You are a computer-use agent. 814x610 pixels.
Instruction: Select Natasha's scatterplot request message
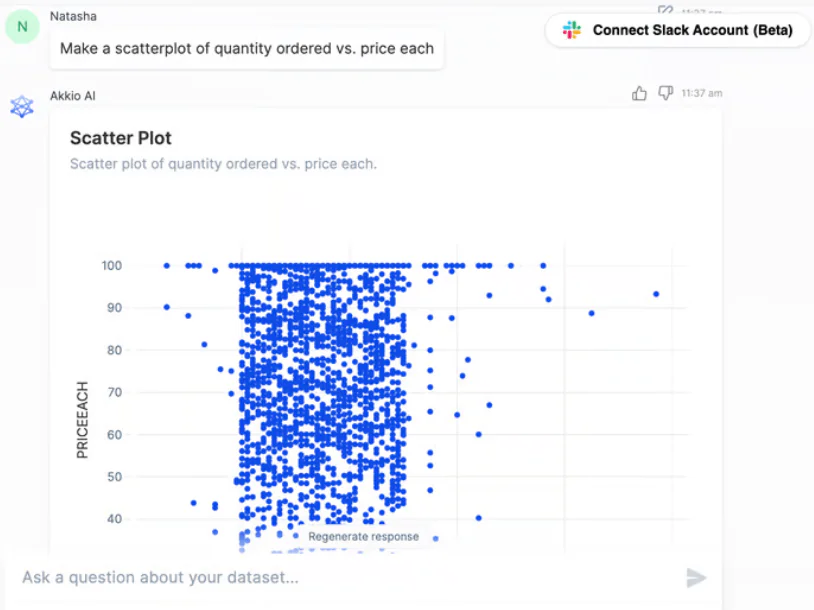coord(247,49)
